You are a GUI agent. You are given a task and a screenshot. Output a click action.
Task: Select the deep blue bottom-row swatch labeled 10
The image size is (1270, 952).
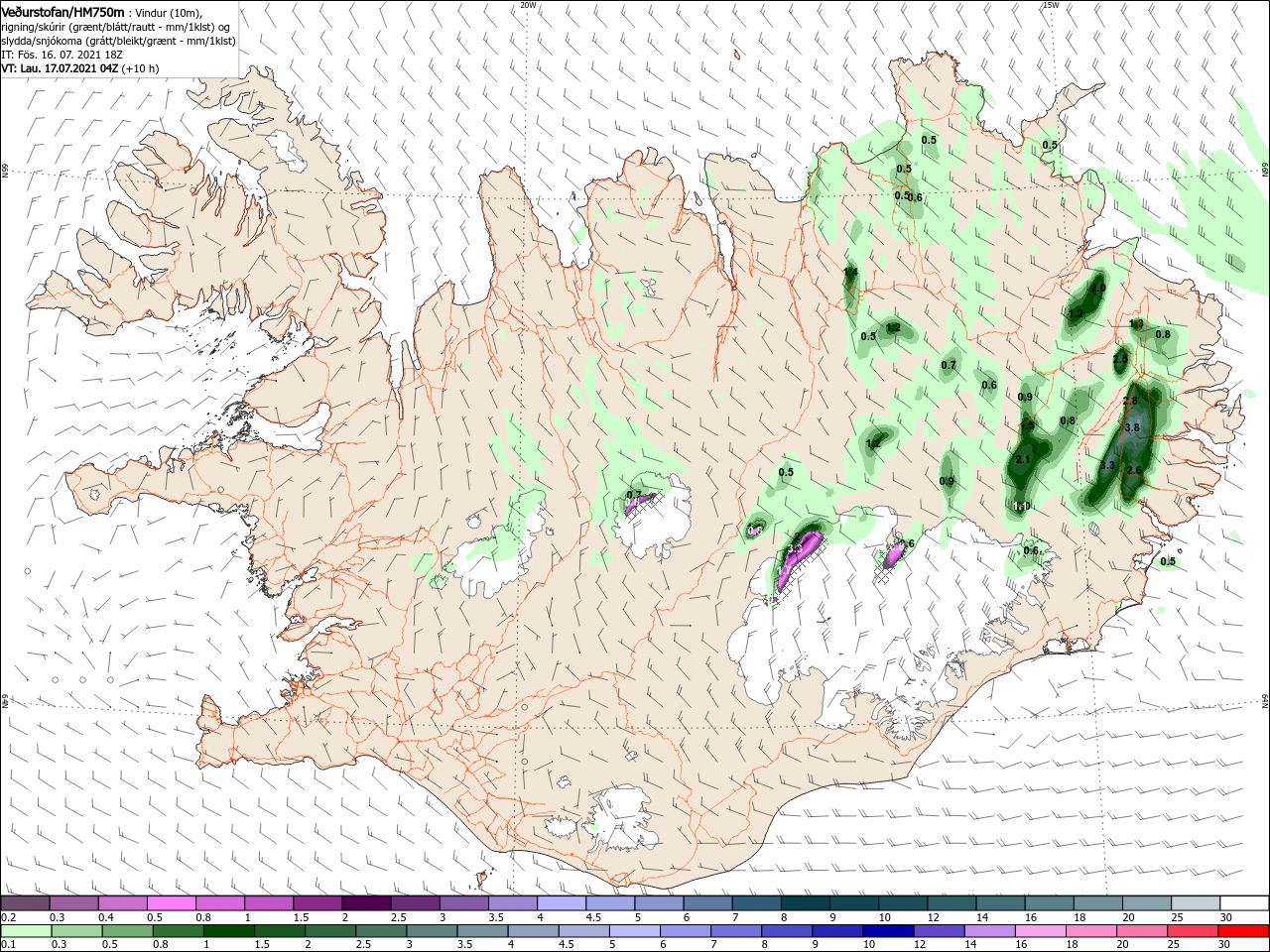tap(887, 931)
